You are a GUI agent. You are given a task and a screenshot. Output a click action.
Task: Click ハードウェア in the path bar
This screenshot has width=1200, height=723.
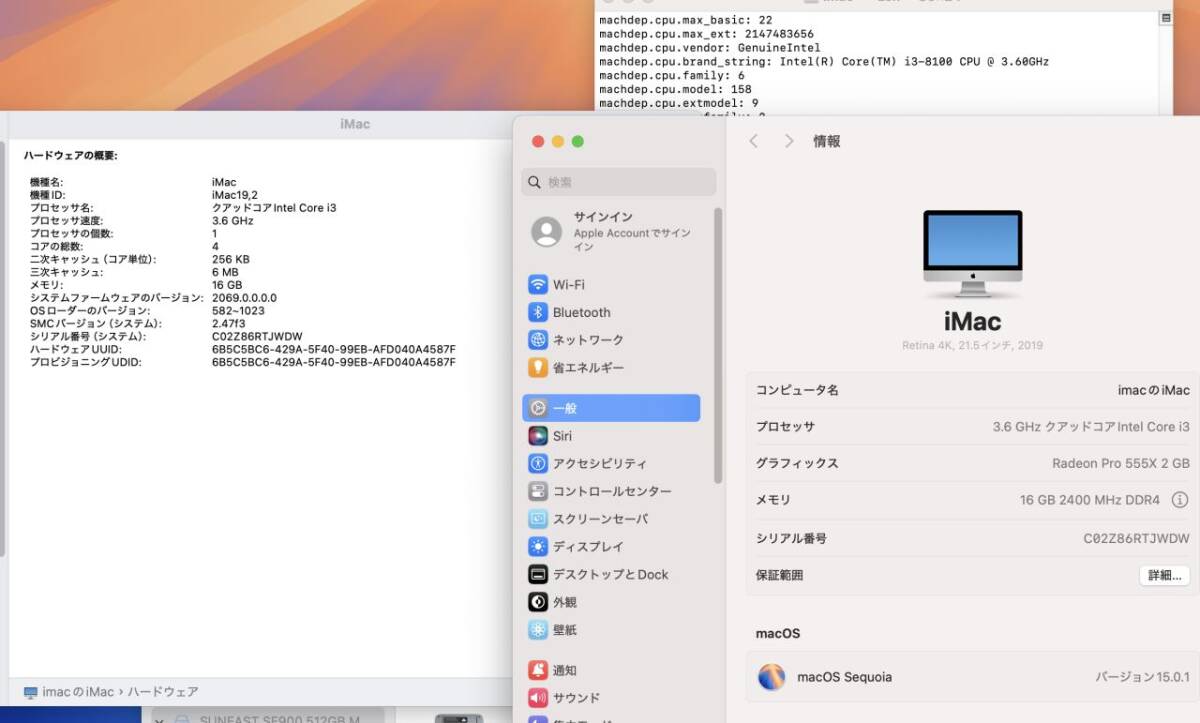162,691
